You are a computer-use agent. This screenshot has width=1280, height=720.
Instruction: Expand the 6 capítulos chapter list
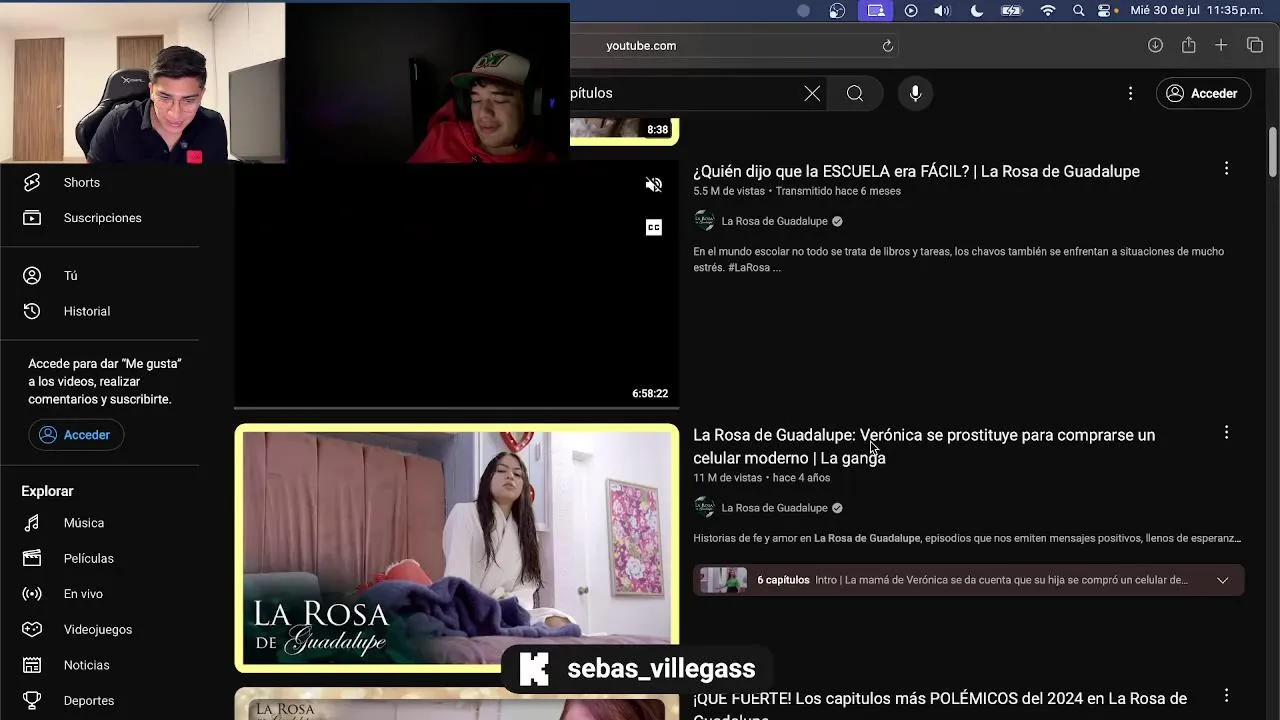point(1222,580)
